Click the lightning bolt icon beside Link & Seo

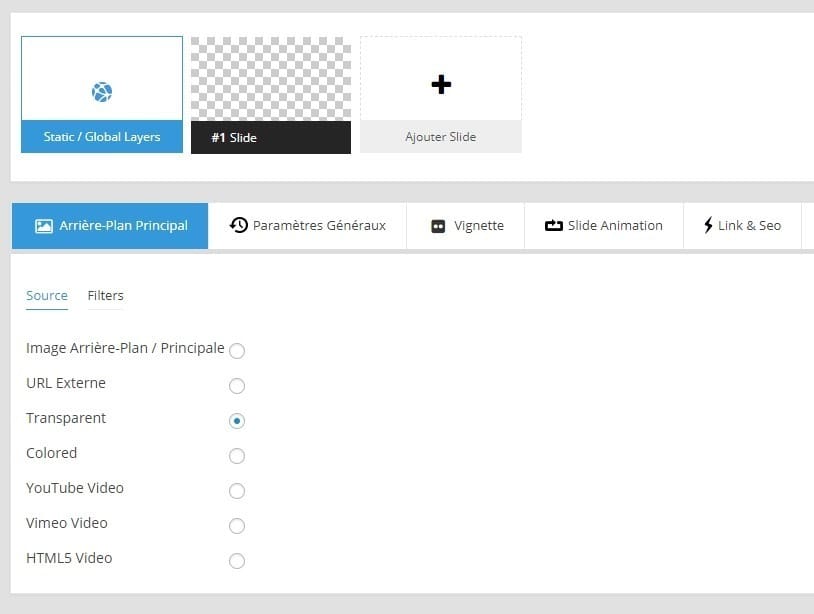[708, 225]
